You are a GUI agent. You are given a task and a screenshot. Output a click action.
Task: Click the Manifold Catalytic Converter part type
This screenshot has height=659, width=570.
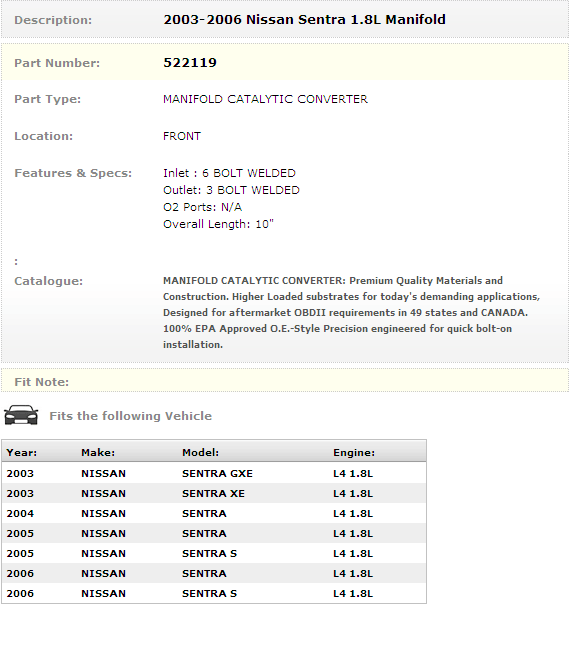[x=265, y=99]
